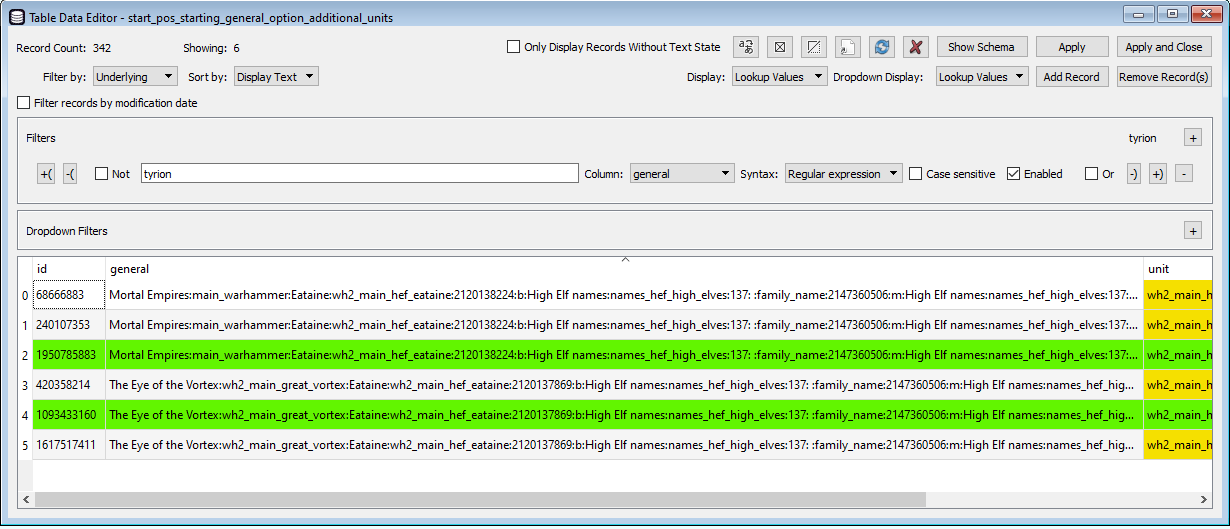Click the translate text icon button
Viewport: 1230px width, 529px height.
pos(746,47)
